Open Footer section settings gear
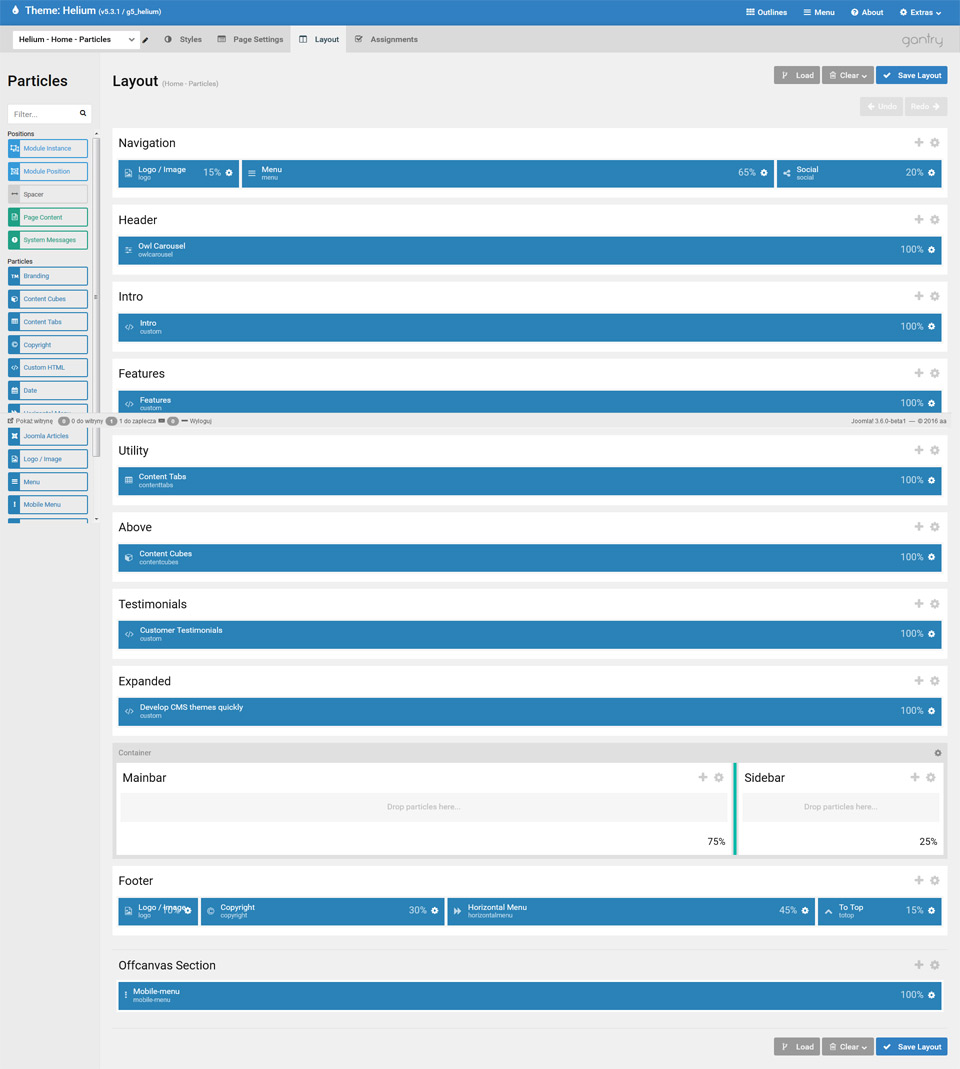The image size is (960, 1069). coord(935,880)
